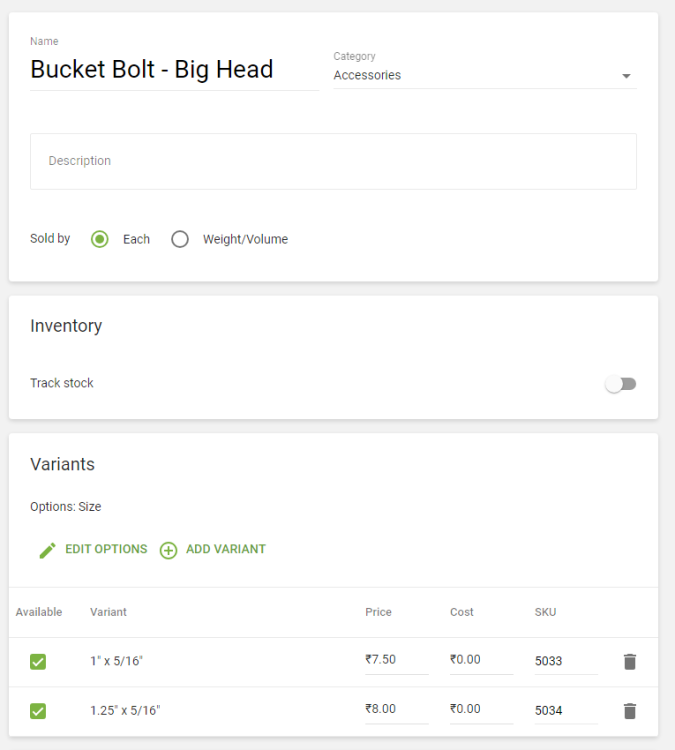Viewport: 675px width, 750px height.
Task: Click the Accessories category selection field
Action: tap(470, 75)
